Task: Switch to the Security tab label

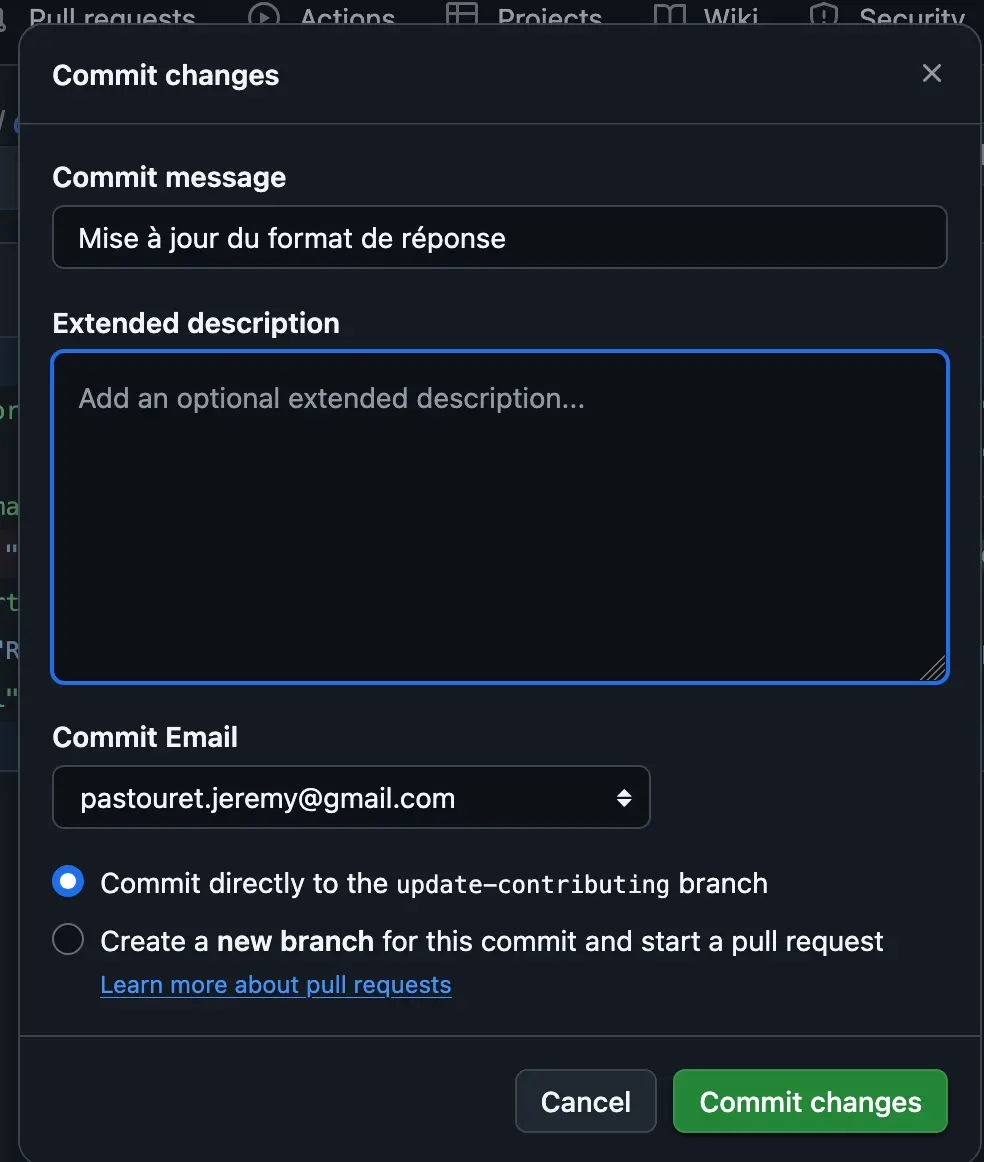Action: pyautogui.click(x=911, y=17)
